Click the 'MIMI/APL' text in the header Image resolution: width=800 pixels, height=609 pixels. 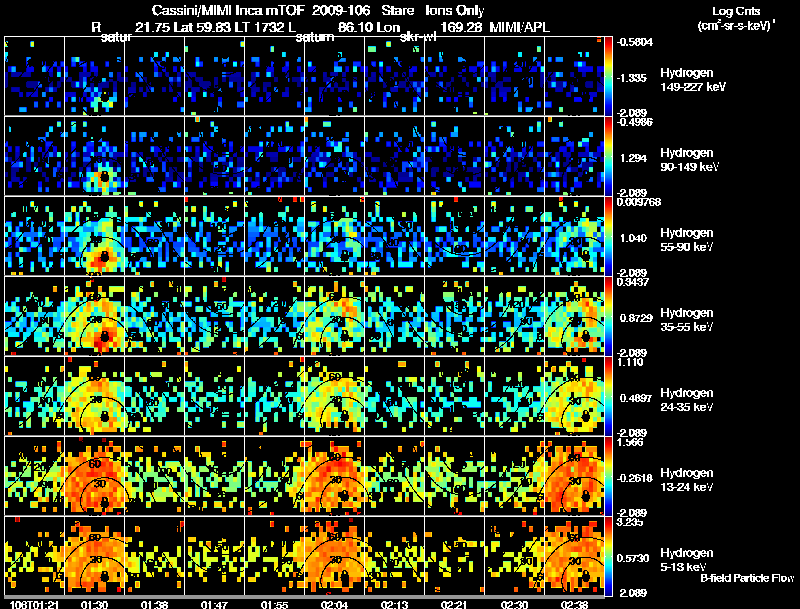pos(519,27)
